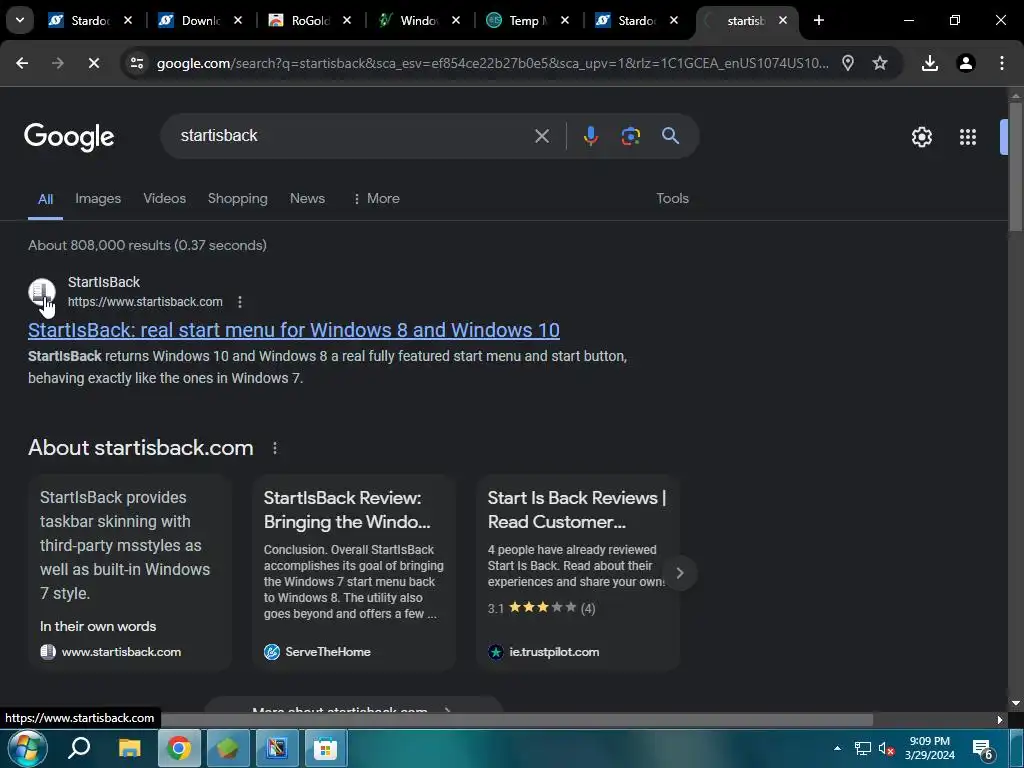Open File Explorer from taskbar
Screen dimensions: 1024x768
[x=129, y=748]
